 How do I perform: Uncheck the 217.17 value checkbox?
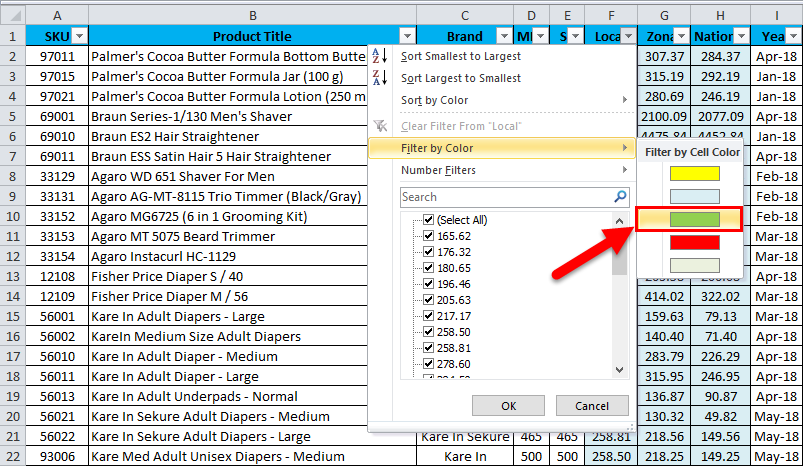pos(429,315)
